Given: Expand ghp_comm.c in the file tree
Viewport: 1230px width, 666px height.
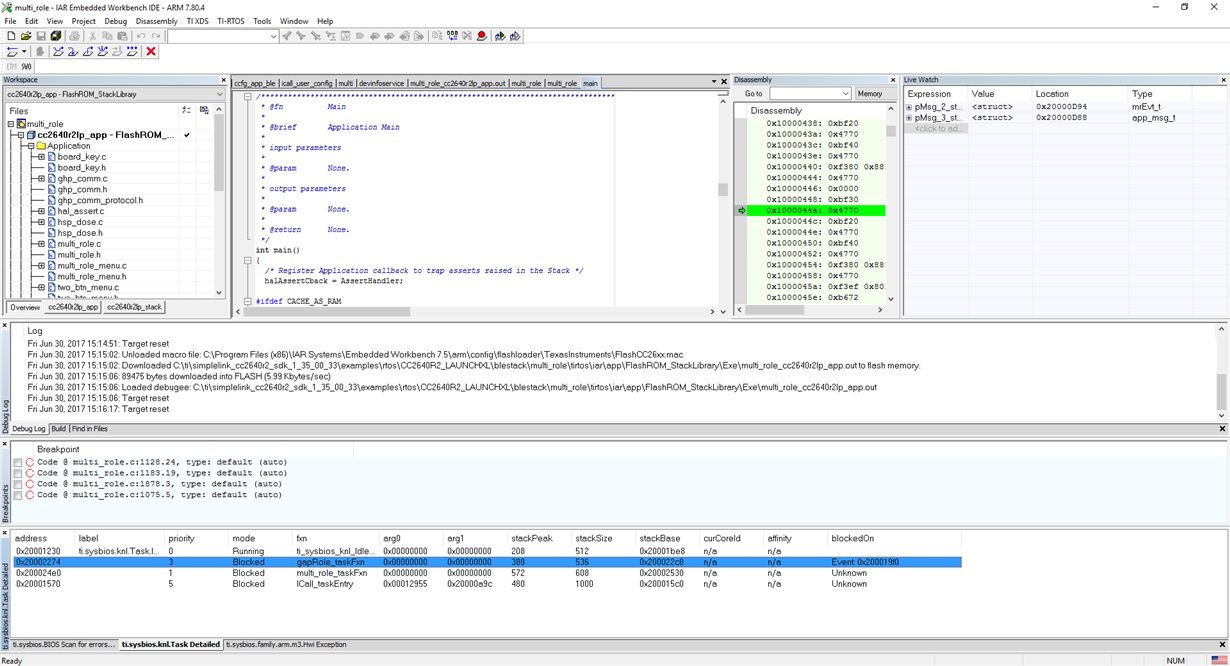Looking at the screenshot, I should 41,179.
